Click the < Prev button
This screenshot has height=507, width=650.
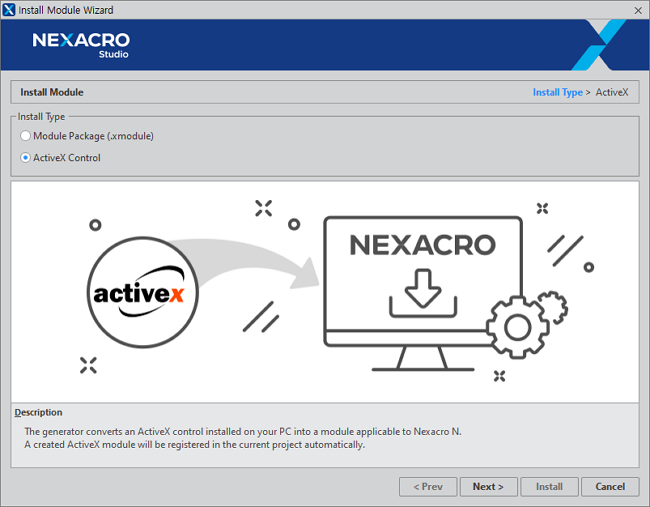click(428, 487)
